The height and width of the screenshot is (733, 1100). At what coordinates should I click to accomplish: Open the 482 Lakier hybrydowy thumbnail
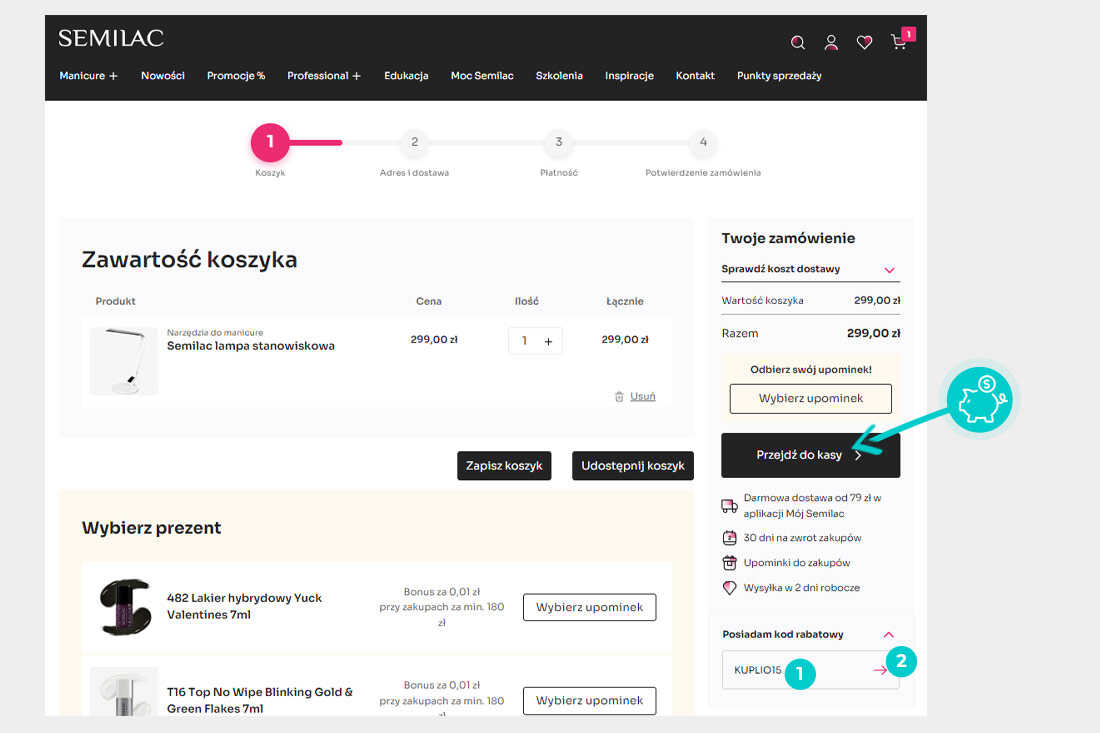124,607
